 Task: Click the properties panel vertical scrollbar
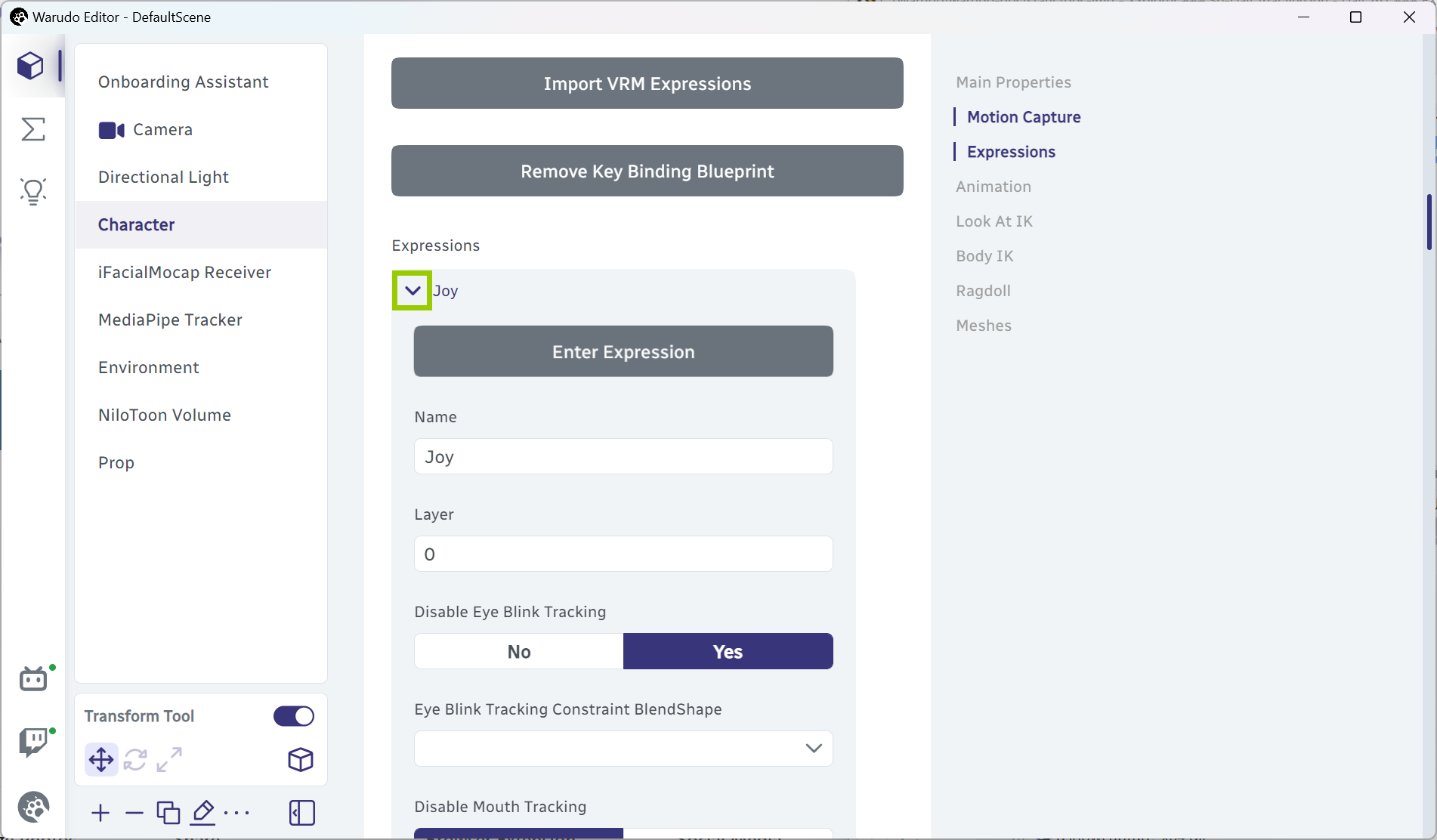click(x=1429, y=222)
